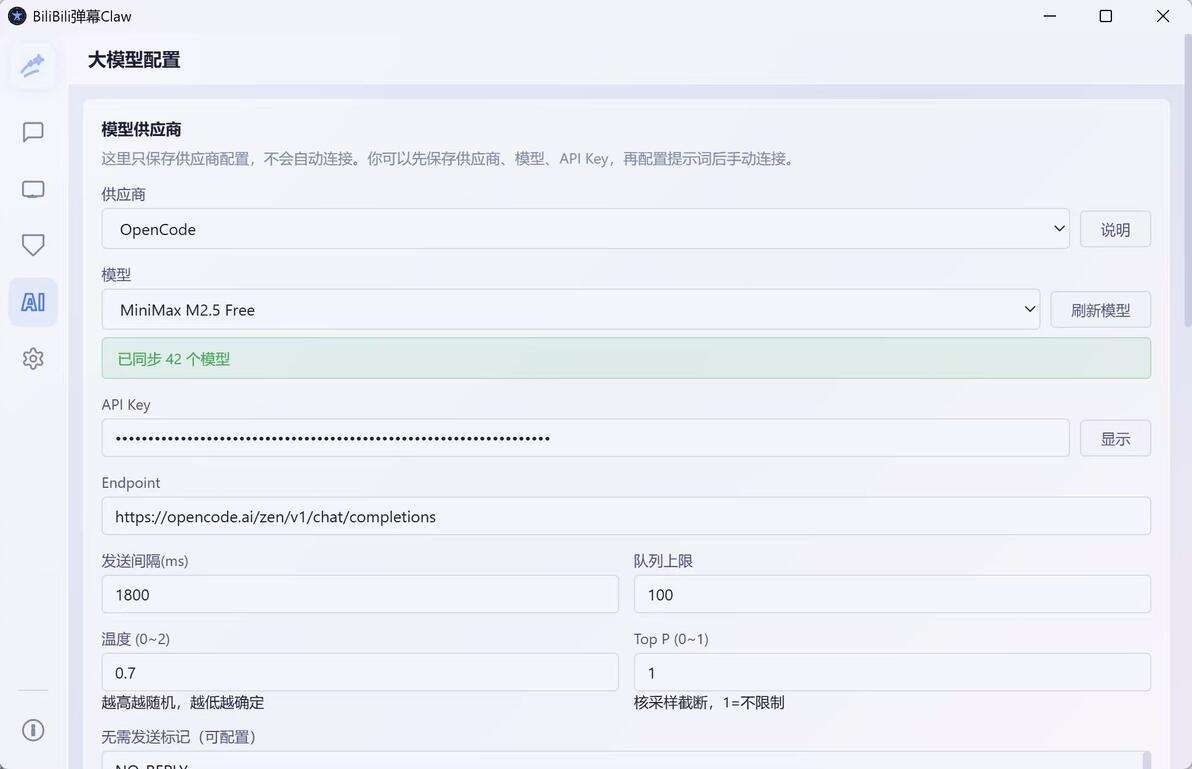Click the 刷新模型 button
The height and width of the screenshot is (769, 1192).
point(1100,310)
